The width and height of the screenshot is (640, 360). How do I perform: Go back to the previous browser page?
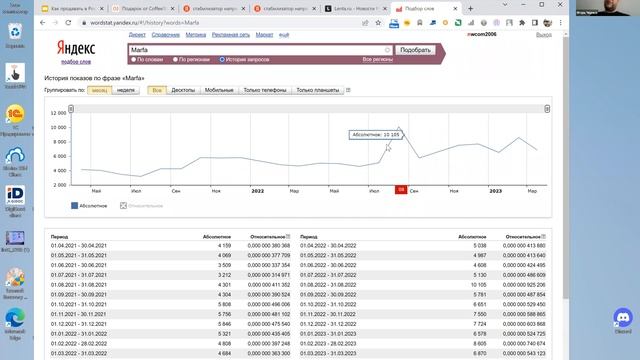pyautogui.click(x=43, y=23)
